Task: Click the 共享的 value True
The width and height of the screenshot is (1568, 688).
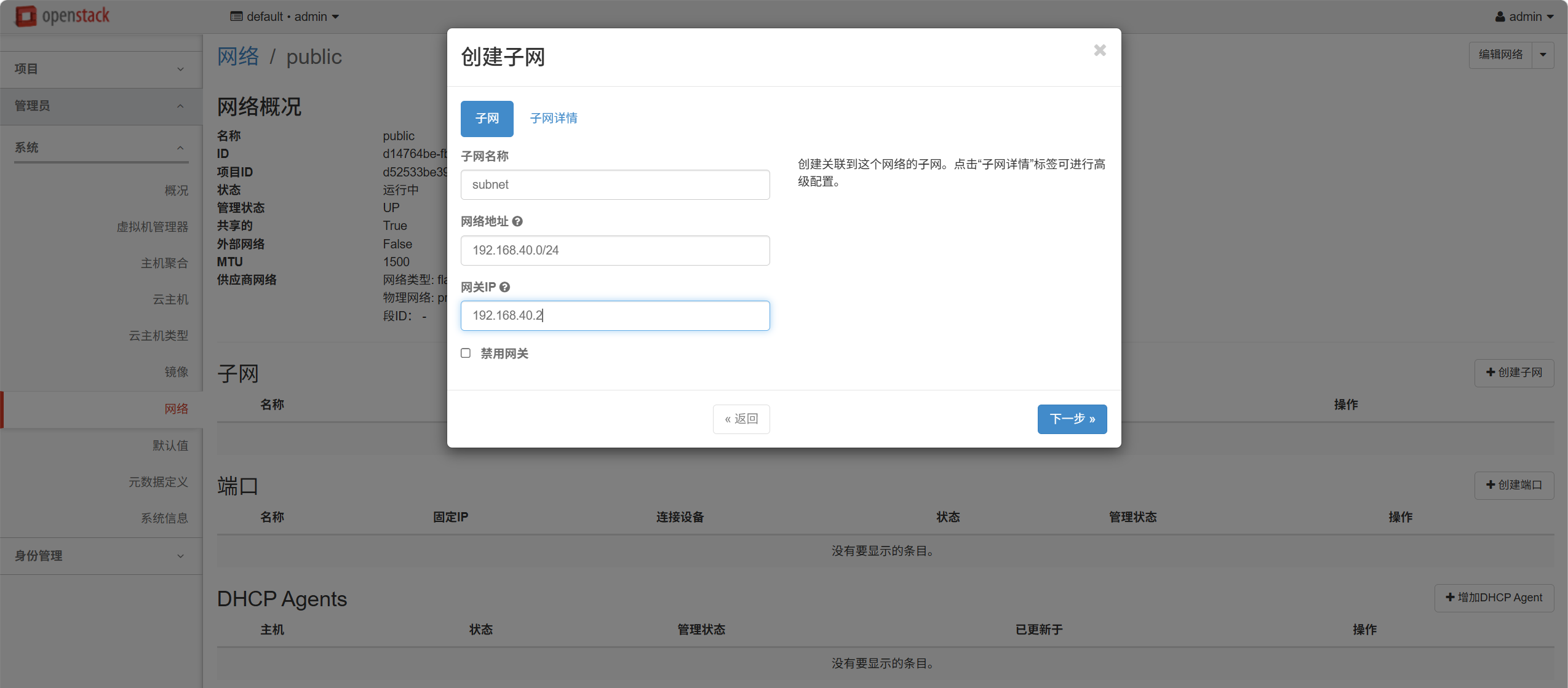Action: point(395,226)
